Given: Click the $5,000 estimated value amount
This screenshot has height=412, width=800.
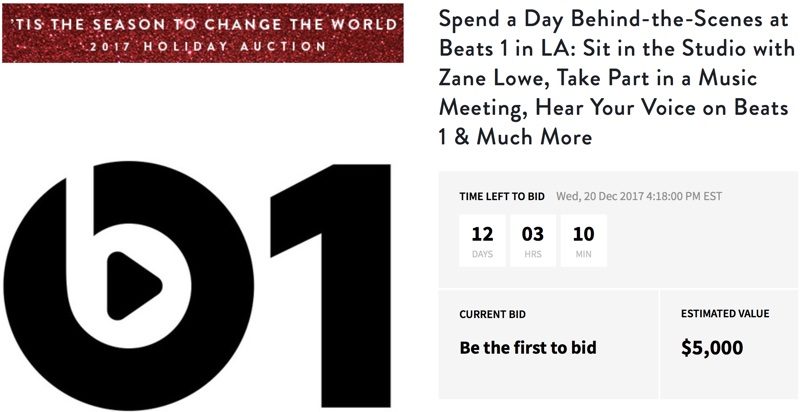Looking at the screenshot, I should click(712, 348).
